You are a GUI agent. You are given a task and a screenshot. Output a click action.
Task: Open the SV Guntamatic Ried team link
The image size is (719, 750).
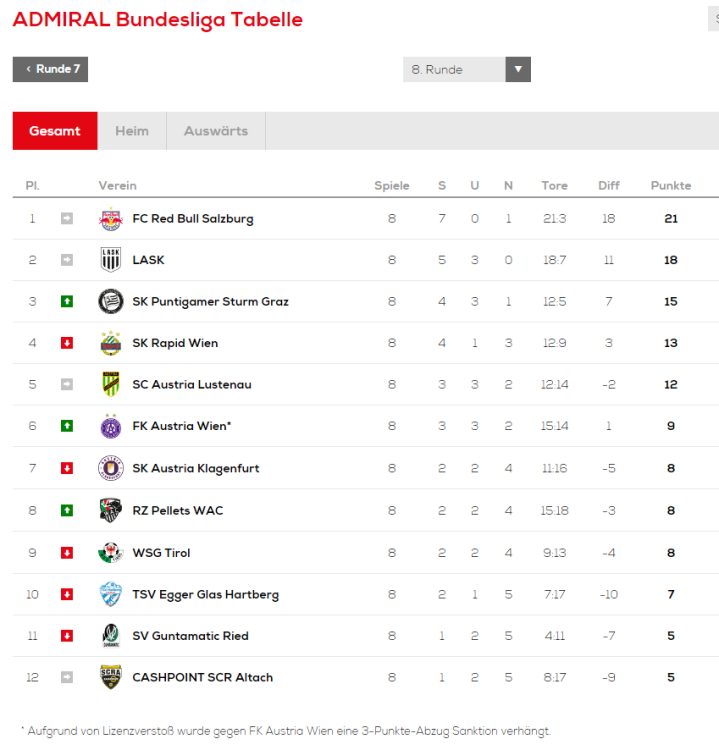coord(190,636)
